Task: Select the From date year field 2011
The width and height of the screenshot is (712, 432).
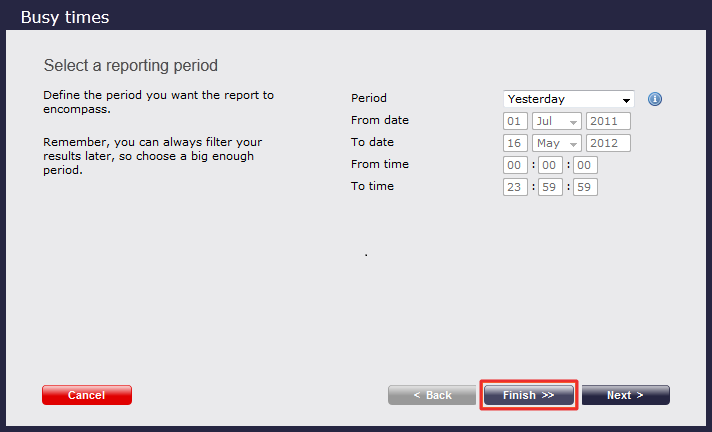Action: click(608, 121)
